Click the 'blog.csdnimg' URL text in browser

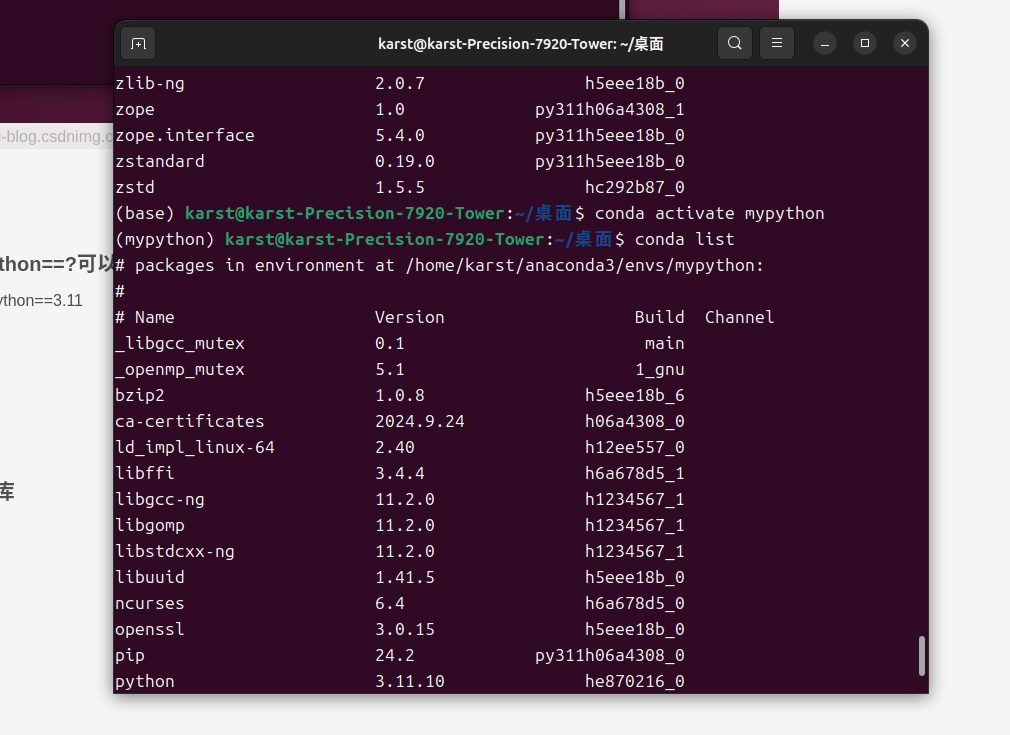pos(57,137)
